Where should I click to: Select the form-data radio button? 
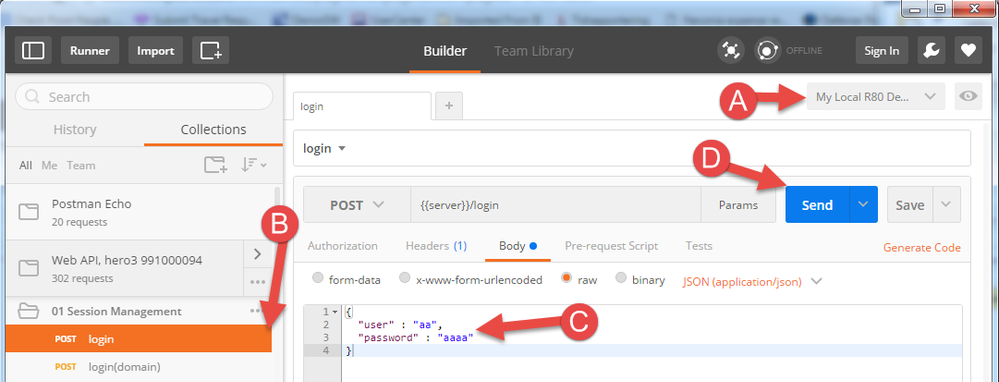tap(318, 279)
